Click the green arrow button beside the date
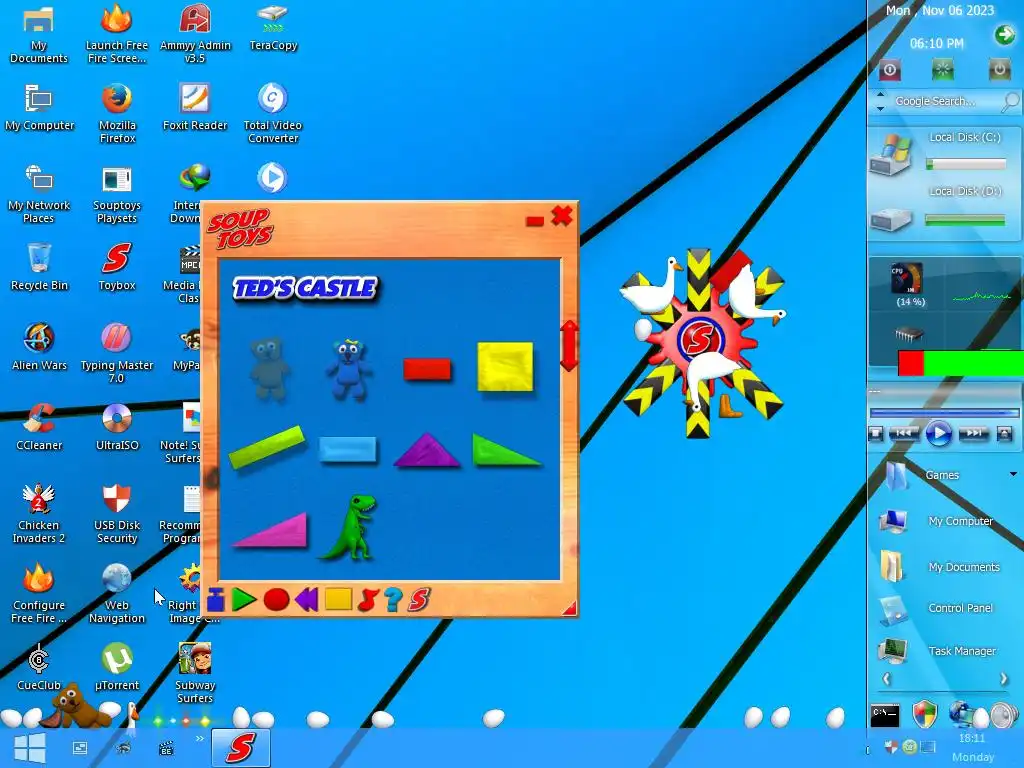Viewport: 1024px width, 768px height. point(1004,35)
